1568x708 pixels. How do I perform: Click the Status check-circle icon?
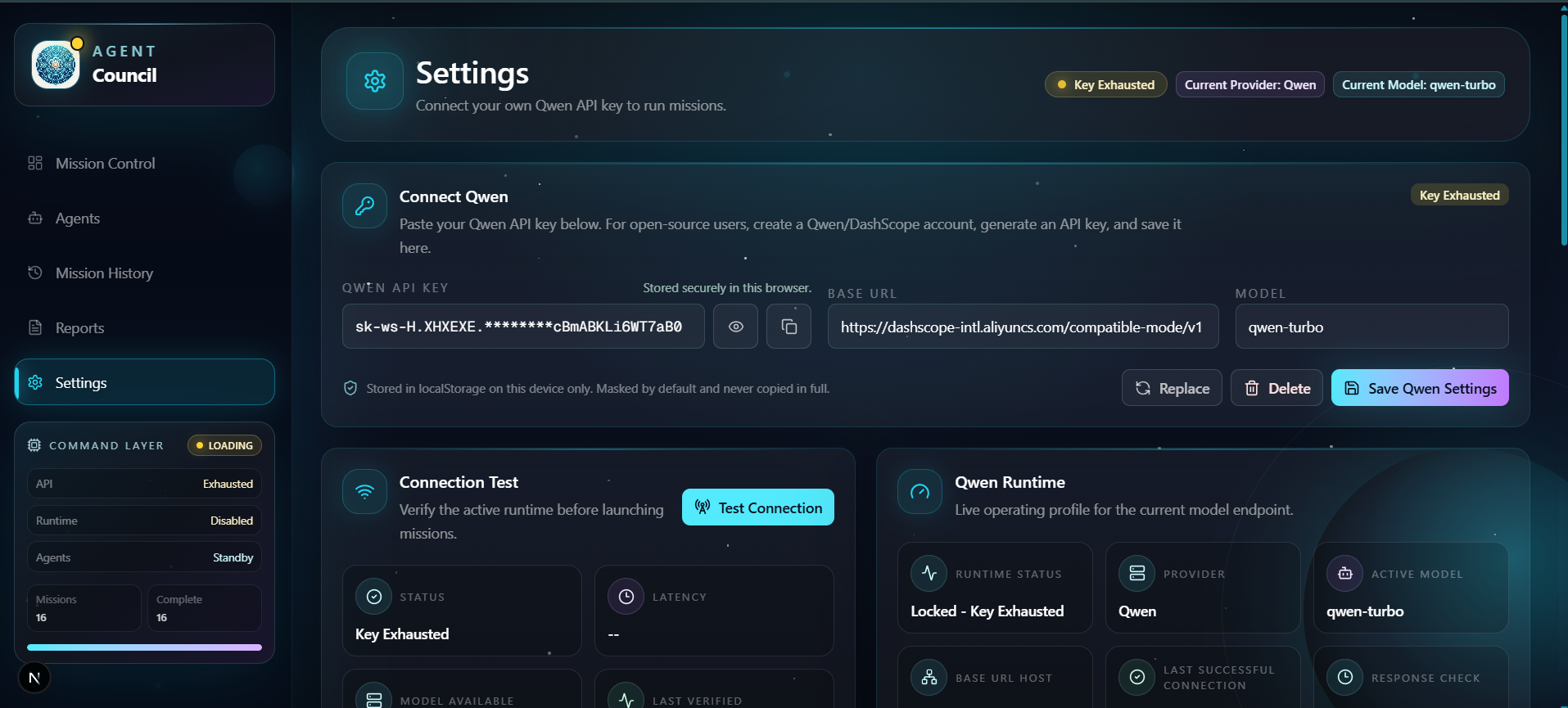coord(374,597)
